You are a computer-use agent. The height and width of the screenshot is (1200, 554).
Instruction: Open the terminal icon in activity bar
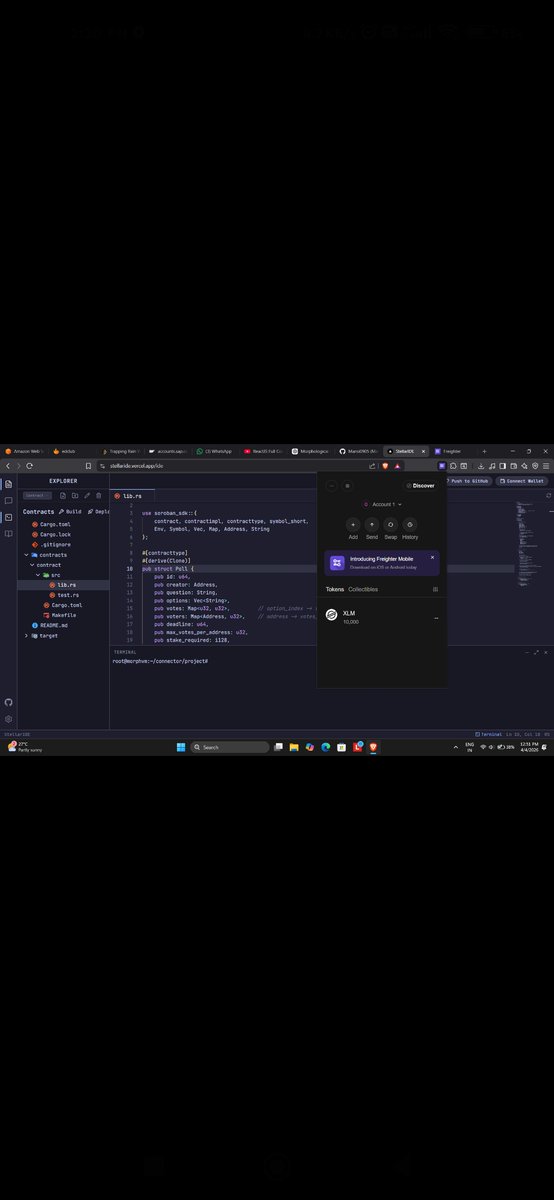tap(8, 517)
